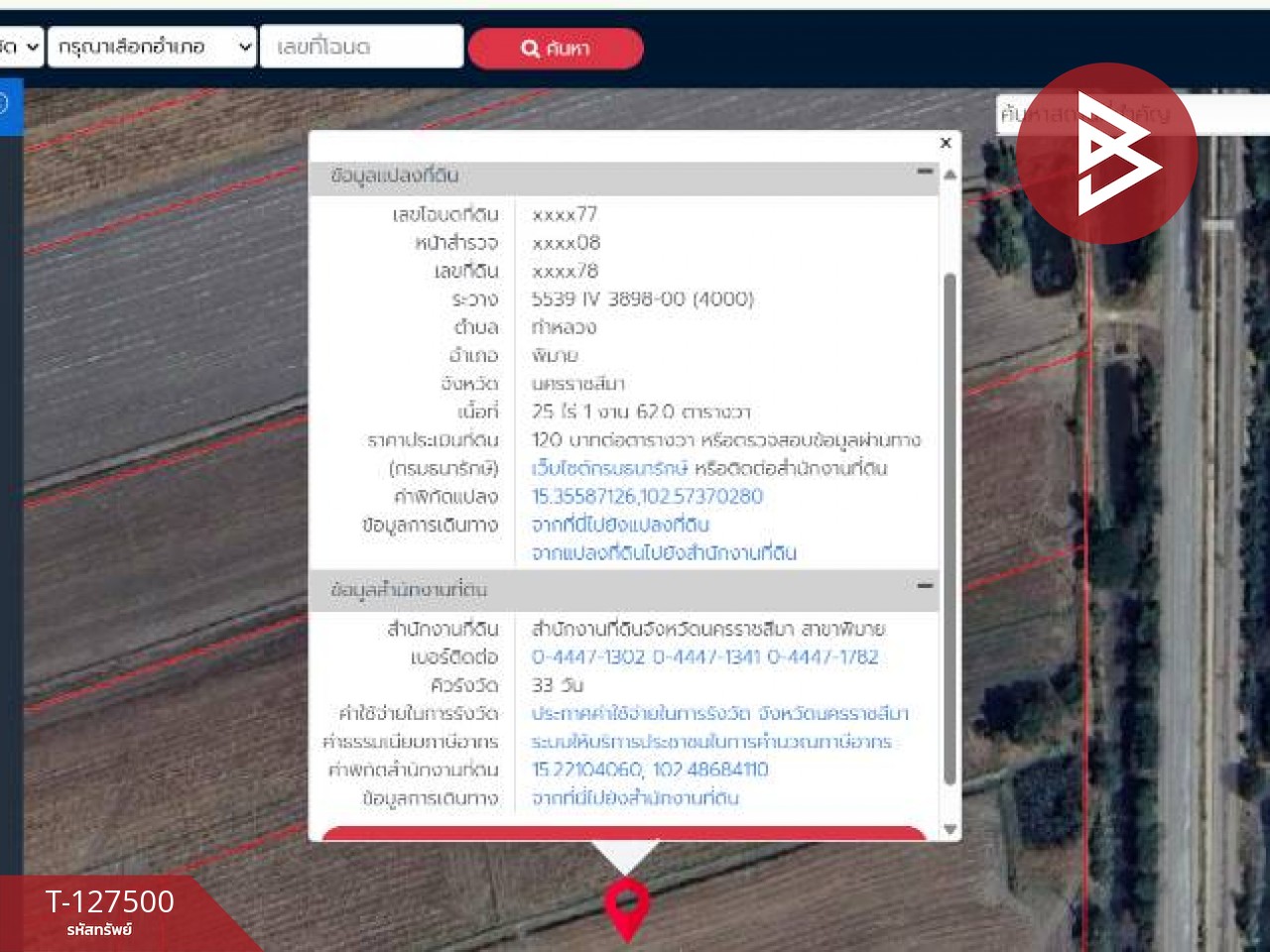The width and height of the screenshot is (1270, 952).
Task: Collapse the ข้อมูลสำนักงานที่ดิน section
Action: pos(925,586)
